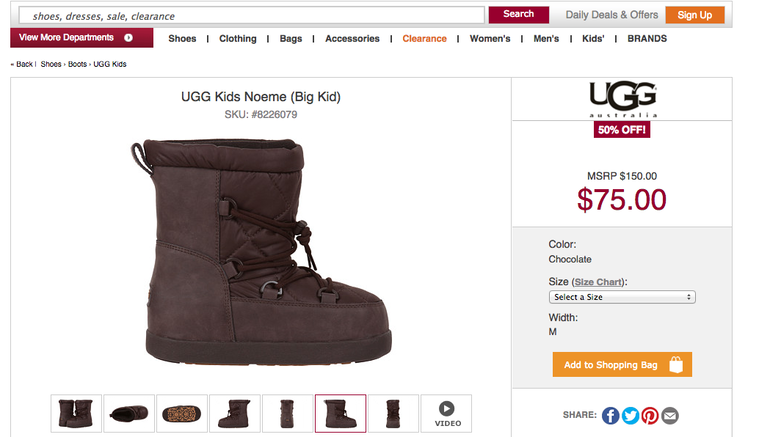The image size is (770, 437).
Task: Select the first pair-of-boots thumbnail
Action: [x=77, y=413]
